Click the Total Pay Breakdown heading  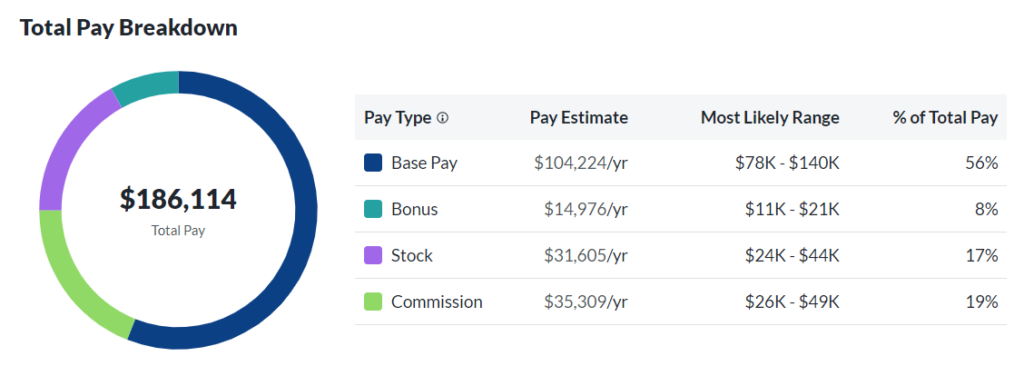point(129,27)
